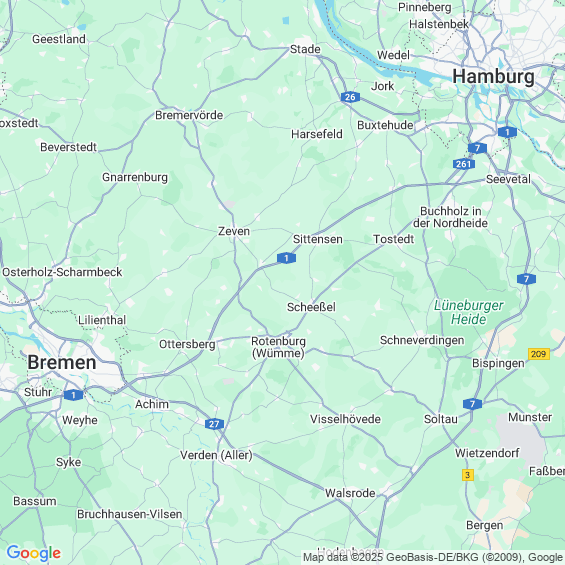
Task: Select the Zeven town label
Action: click(x=234, y=231)
